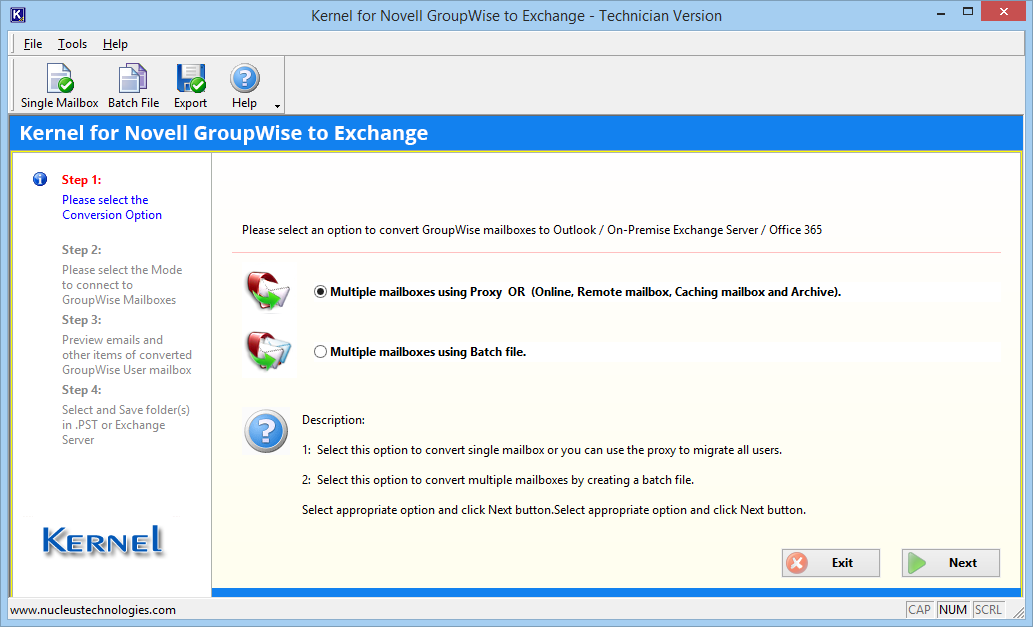Click the 'Description:' label
This screenshot has width=1033, height=627.
coord(333,420)
